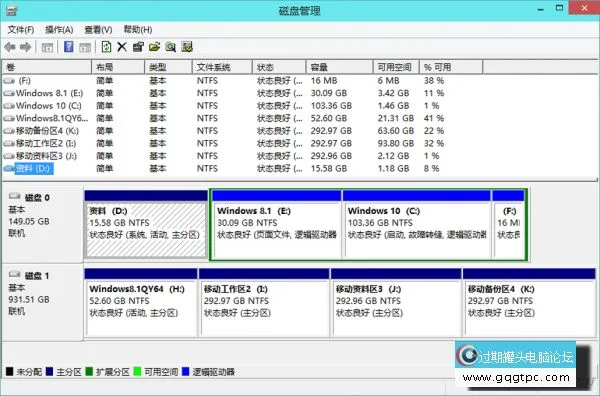Select 移动资料区3 (J:) partition on Disk 1
This screenshot has height=396, width=600.
point(396,302)
